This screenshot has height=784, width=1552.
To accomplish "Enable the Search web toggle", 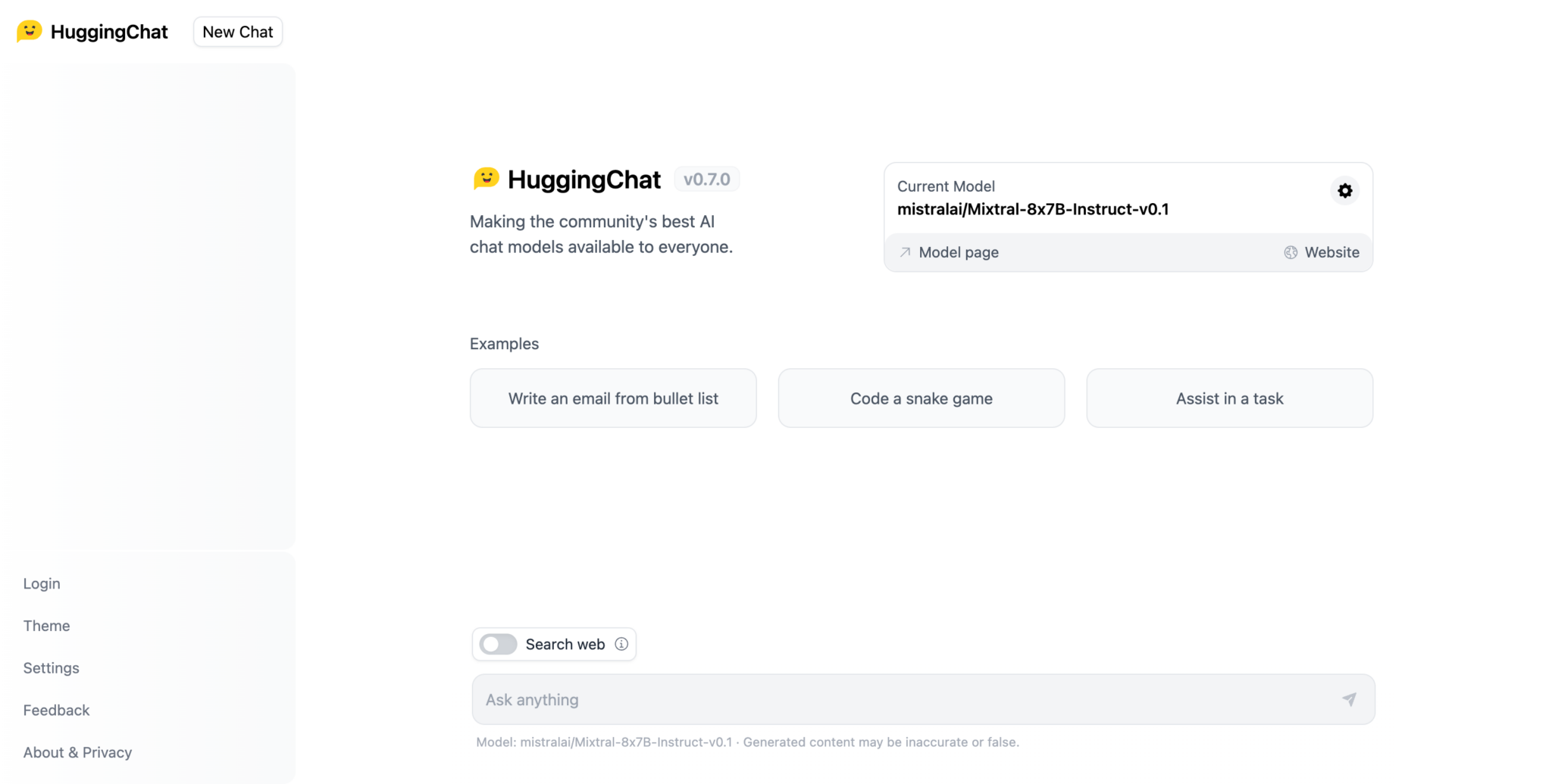I will (x=498, y=644).
